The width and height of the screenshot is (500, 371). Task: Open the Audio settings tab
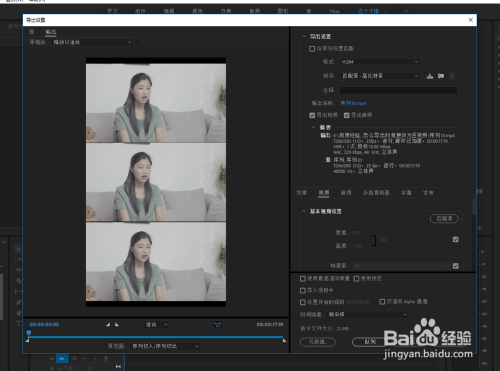pyautogui.click(x=346, y=193)
